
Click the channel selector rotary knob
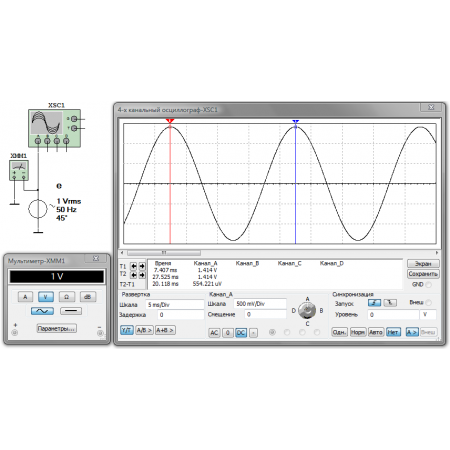click(307, 311)
